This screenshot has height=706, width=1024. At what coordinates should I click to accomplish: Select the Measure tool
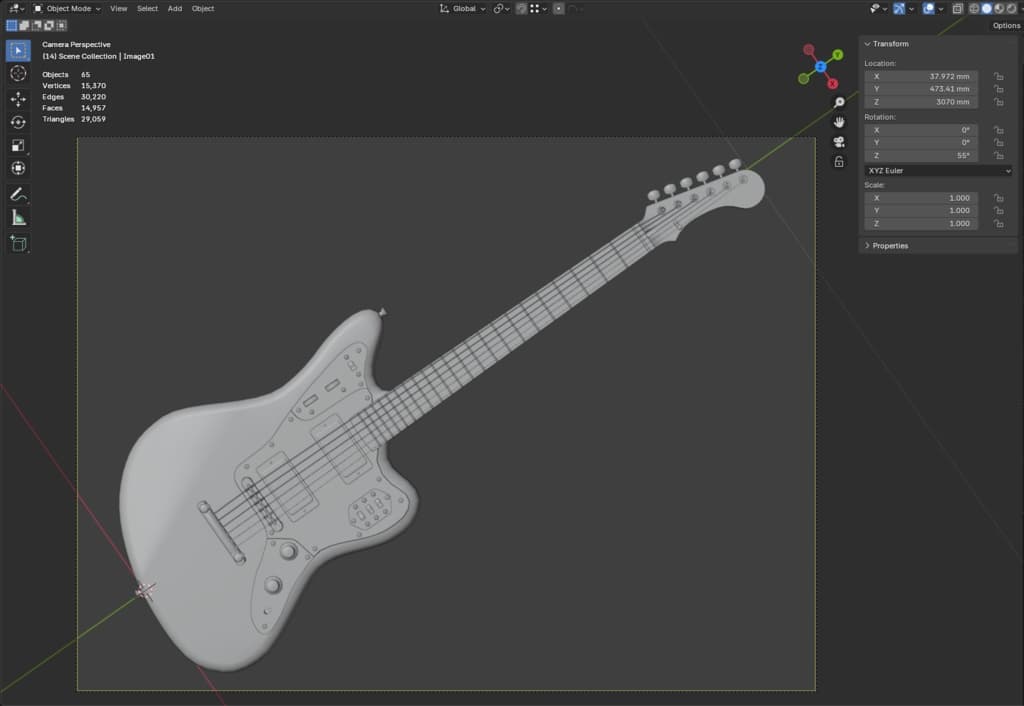18,217
